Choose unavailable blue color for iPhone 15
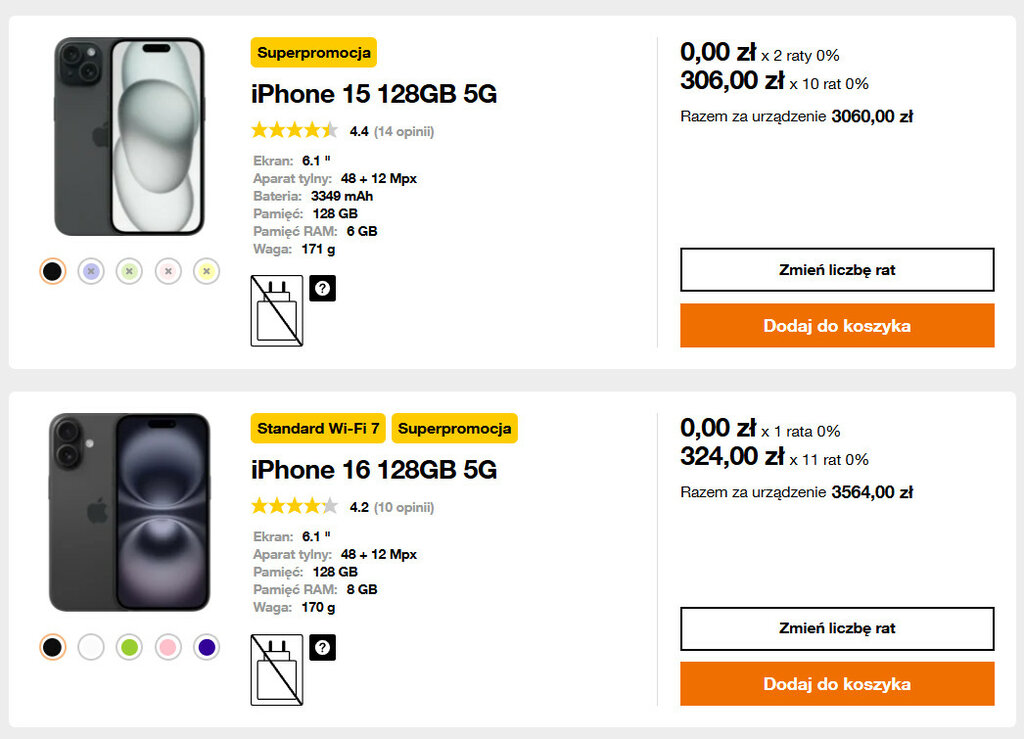This screenshot has height=739, width=1024. tap(91, 271)
